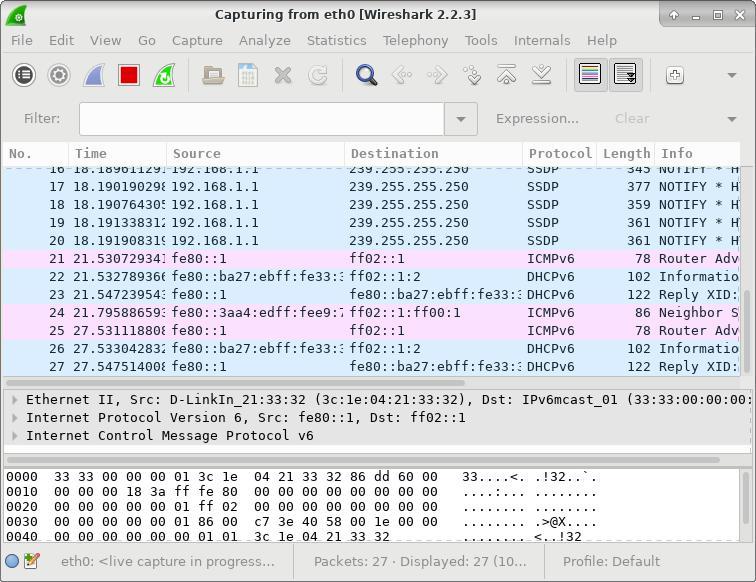Click the Profile: Default status text
Viewport: 756px width, 582px height.
(611, 561)
